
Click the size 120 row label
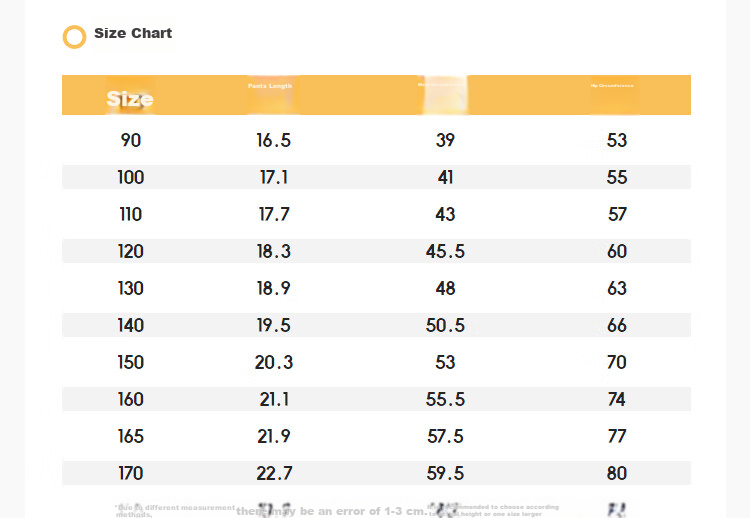click(131, 251)
